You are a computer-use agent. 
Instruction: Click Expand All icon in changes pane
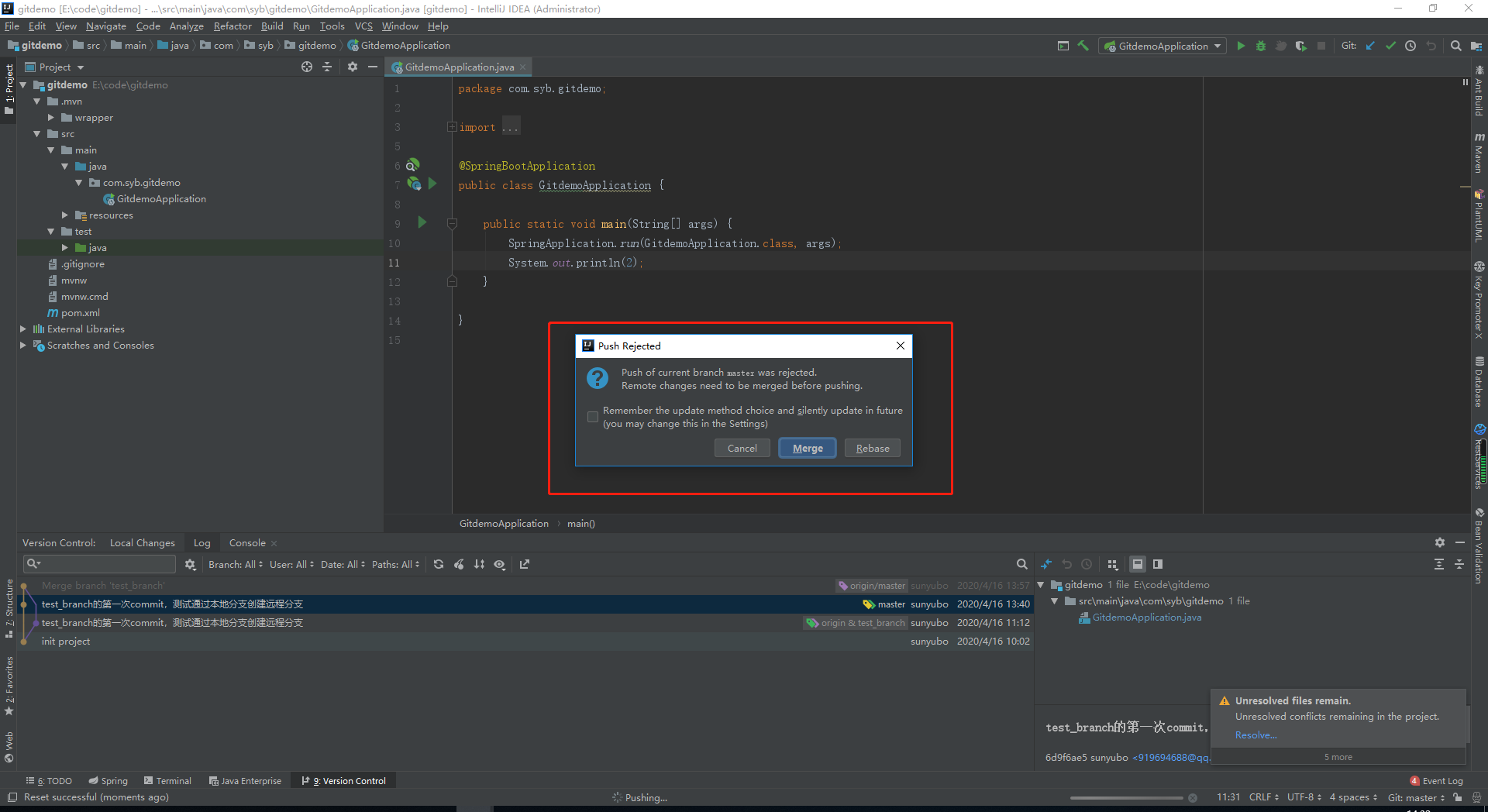[1439, 564]
